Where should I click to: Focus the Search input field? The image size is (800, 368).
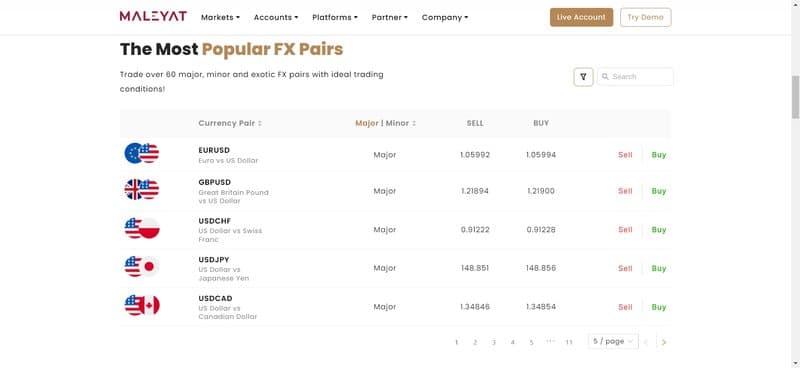point(635,77)
